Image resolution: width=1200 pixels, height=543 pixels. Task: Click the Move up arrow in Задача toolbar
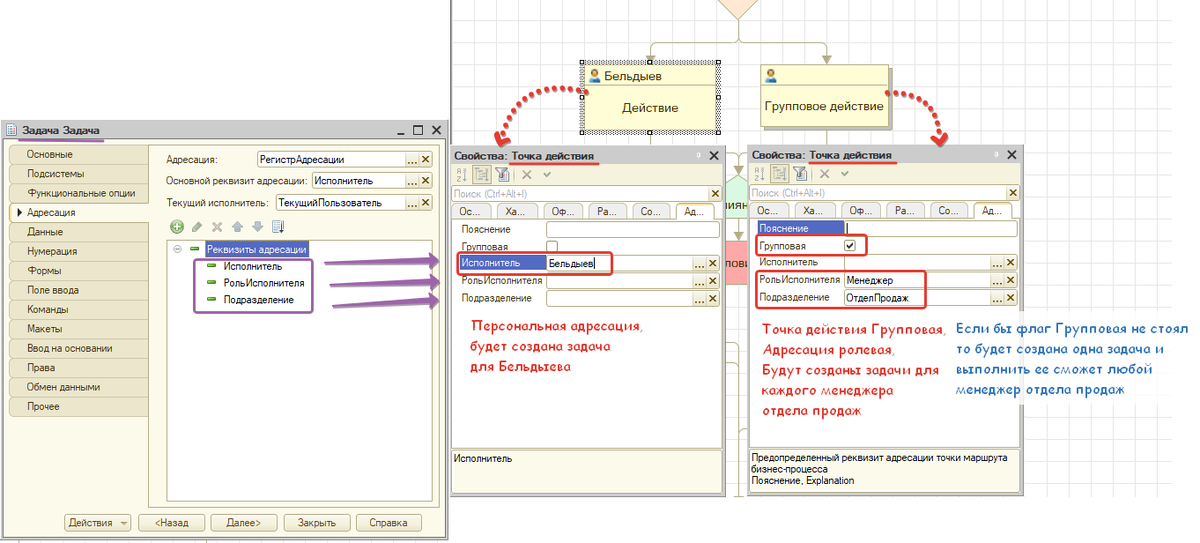pyautogui.click(x=237, y=227)
